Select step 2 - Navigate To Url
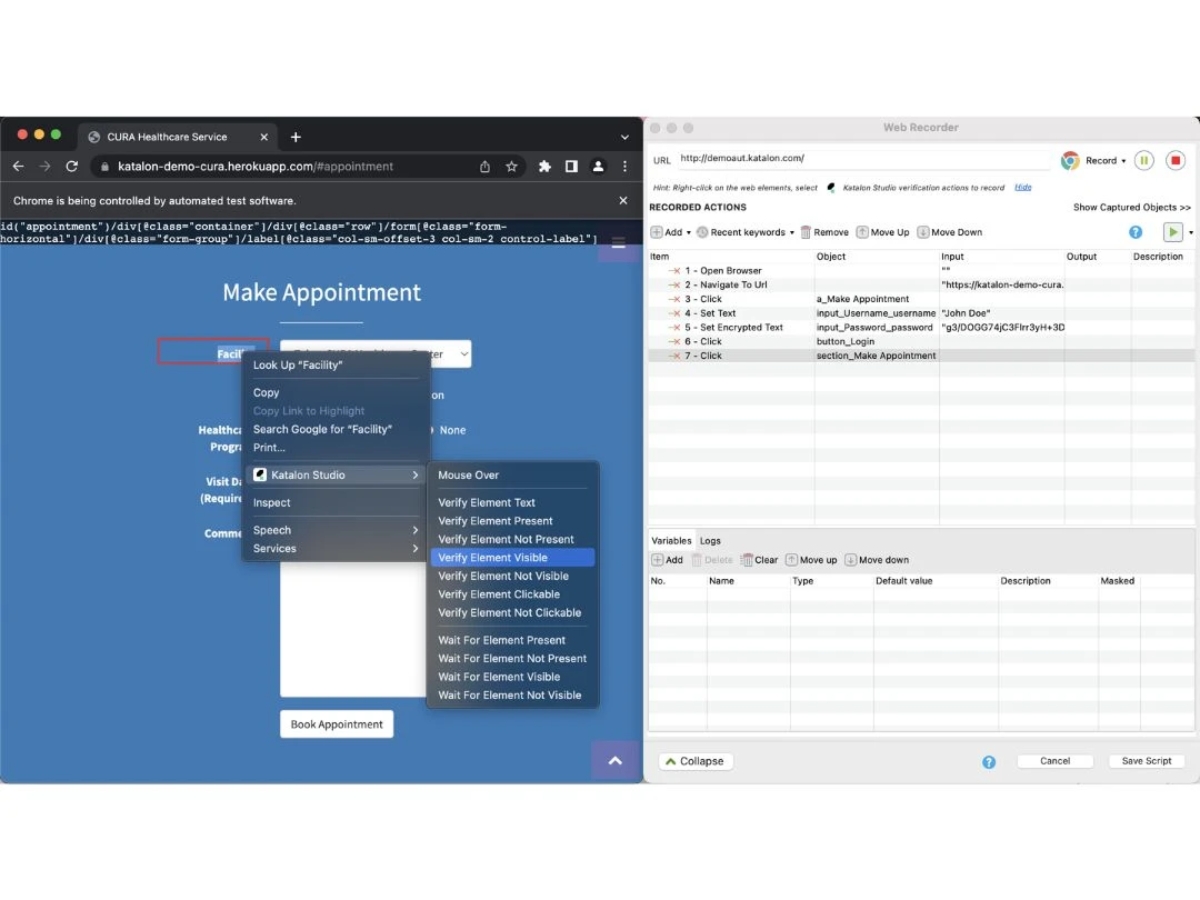Viewport: 1200px width, 900px height. click(x=921, y=284)
